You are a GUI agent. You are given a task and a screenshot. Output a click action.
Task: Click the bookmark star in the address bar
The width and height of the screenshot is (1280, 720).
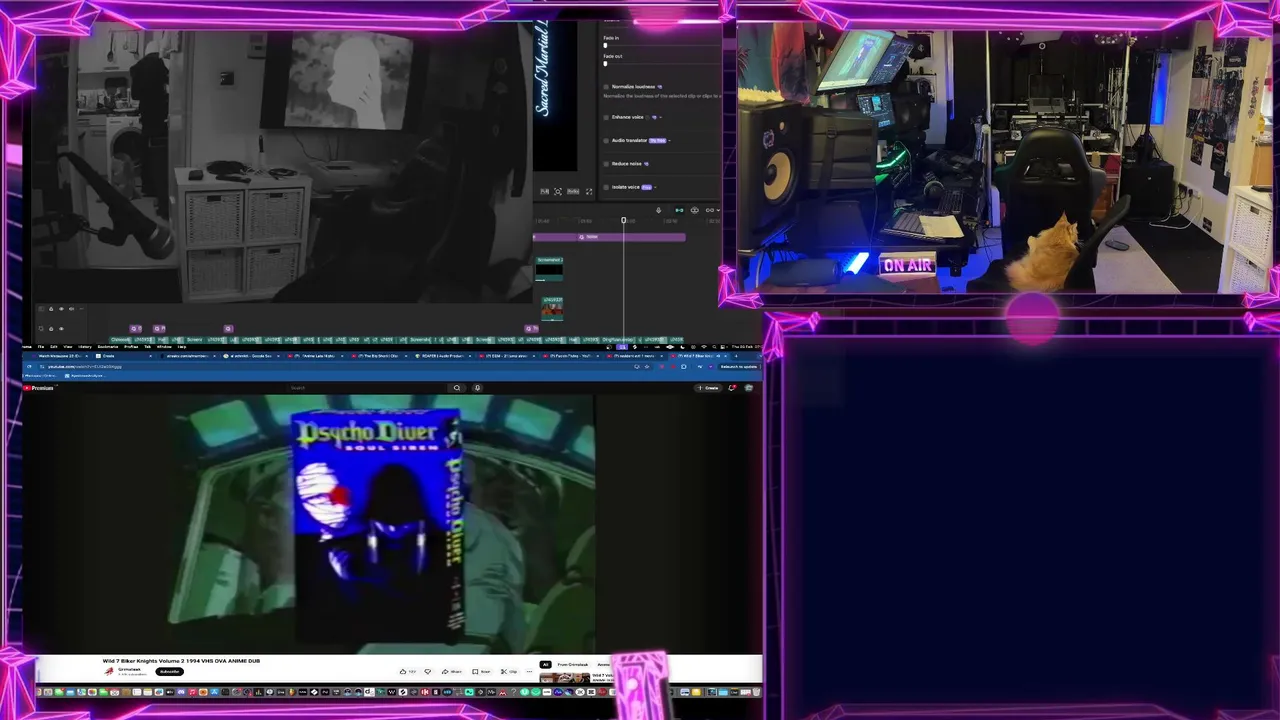(647, 366)
